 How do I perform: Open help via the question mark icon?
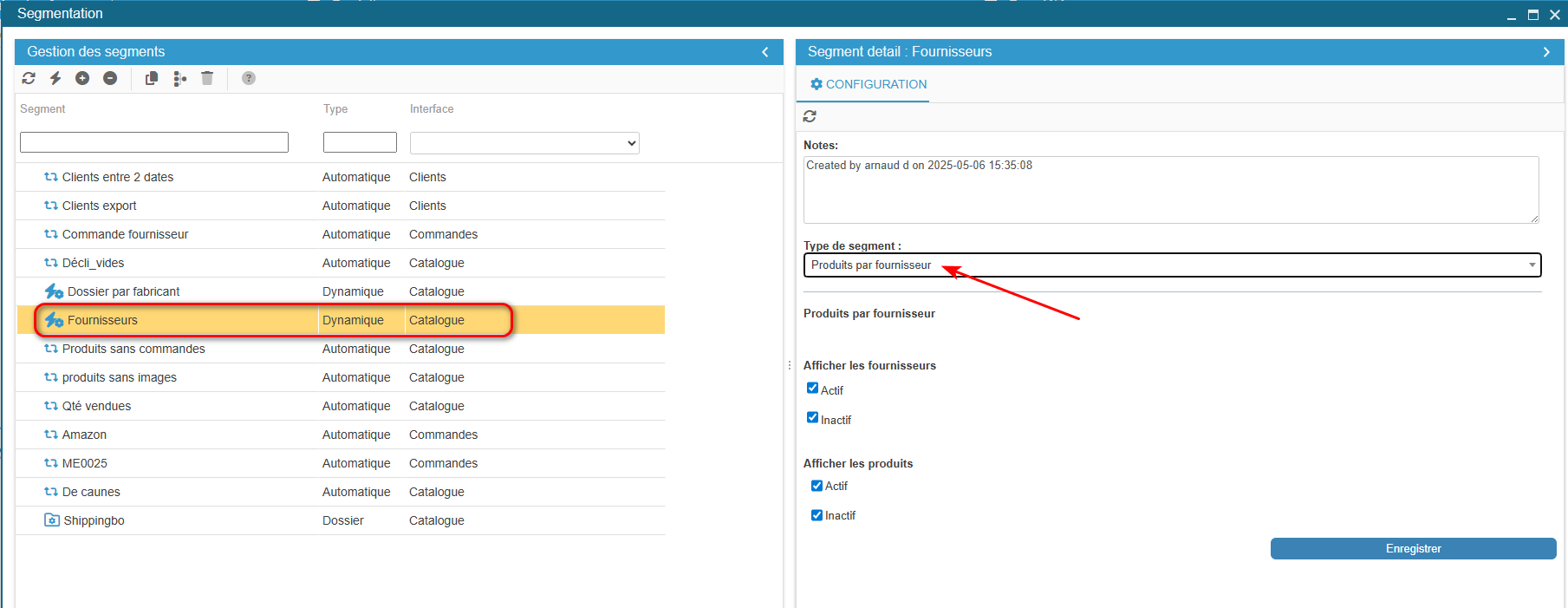coord(249,78)
